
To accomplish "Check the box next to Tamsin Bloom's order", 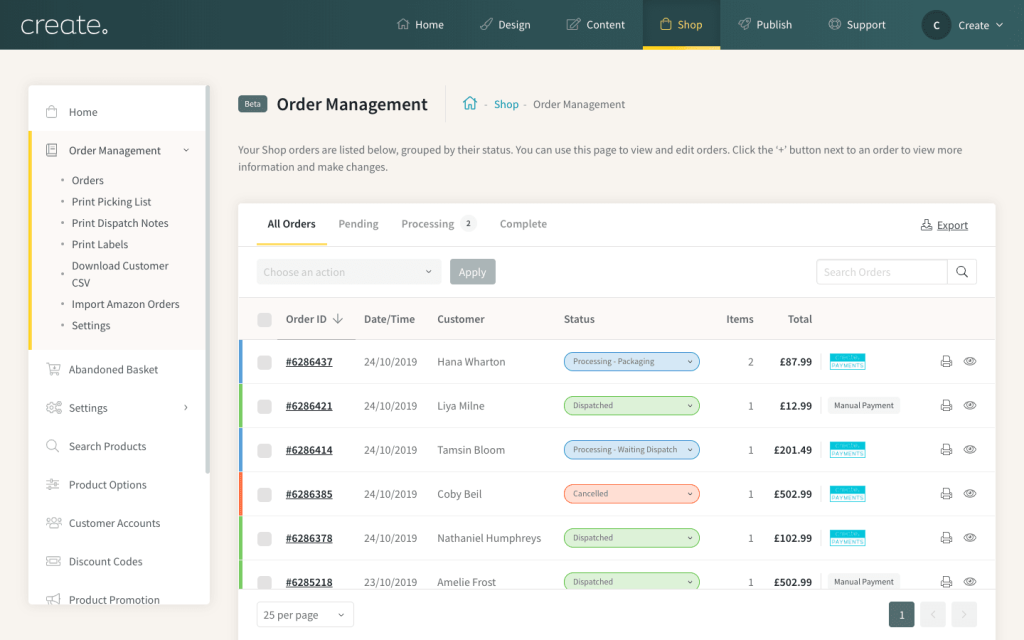I will click(265, 451).
